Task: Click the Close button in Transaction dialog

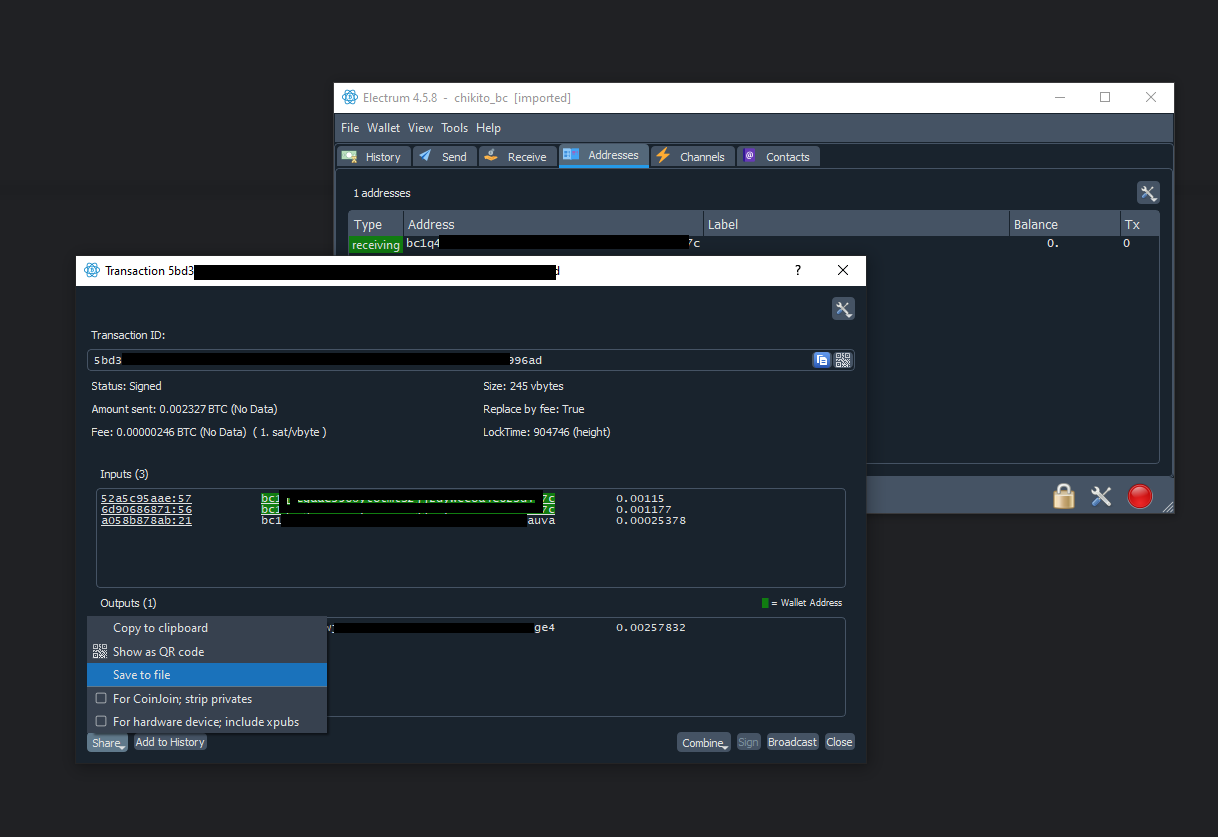Action: (839, 742)
